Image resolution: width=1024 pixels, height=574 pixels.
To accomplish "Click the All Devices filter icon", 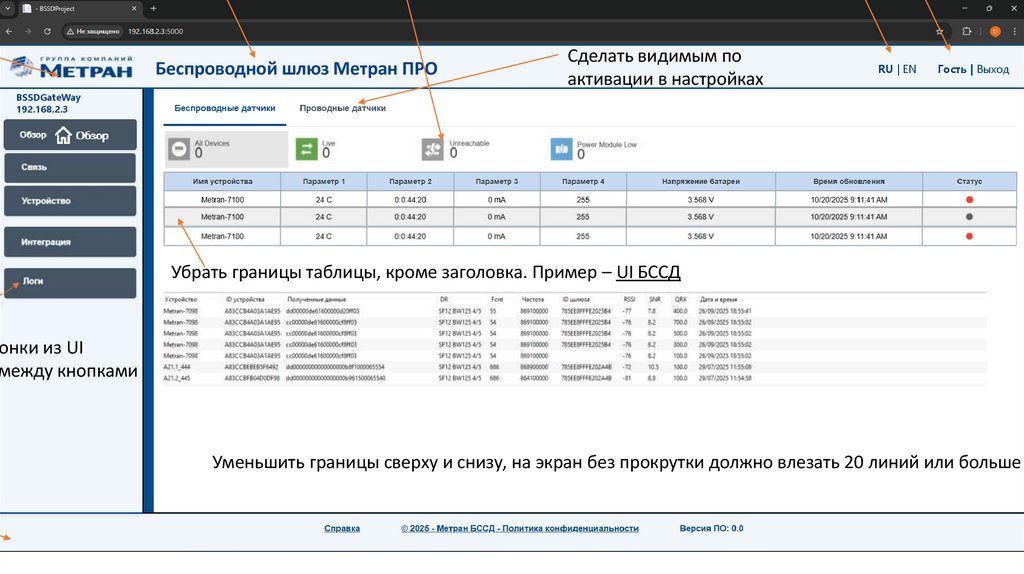I will coord(178,149).
